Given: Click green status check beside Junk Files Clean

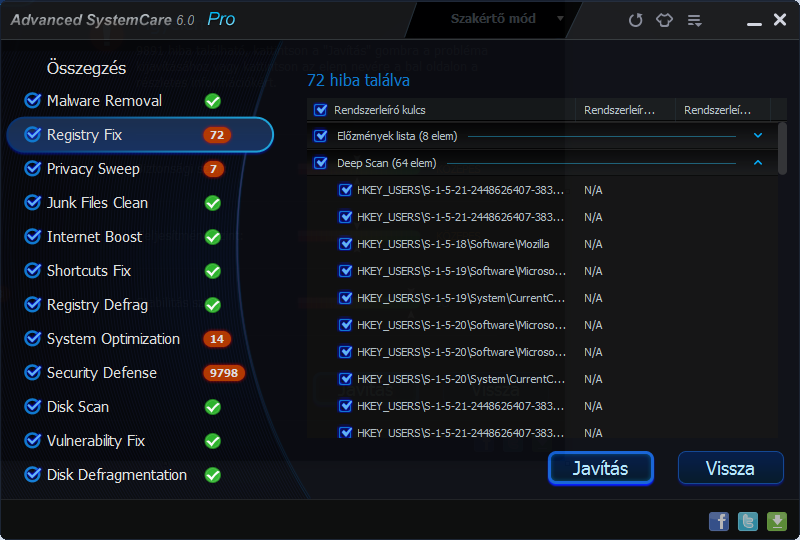Looking at the screenshot, I should (x=213, y=203).
